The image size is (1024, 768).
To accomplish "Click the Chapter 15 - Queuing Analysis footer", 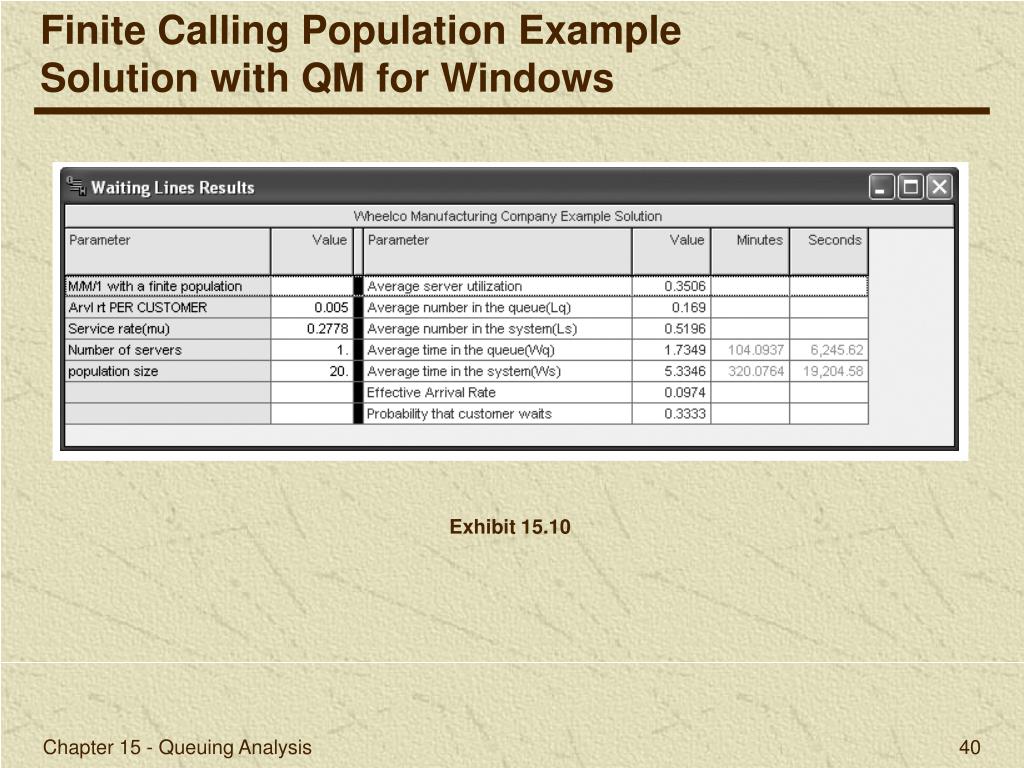I will pyautogui.click(x=177, y=747).
